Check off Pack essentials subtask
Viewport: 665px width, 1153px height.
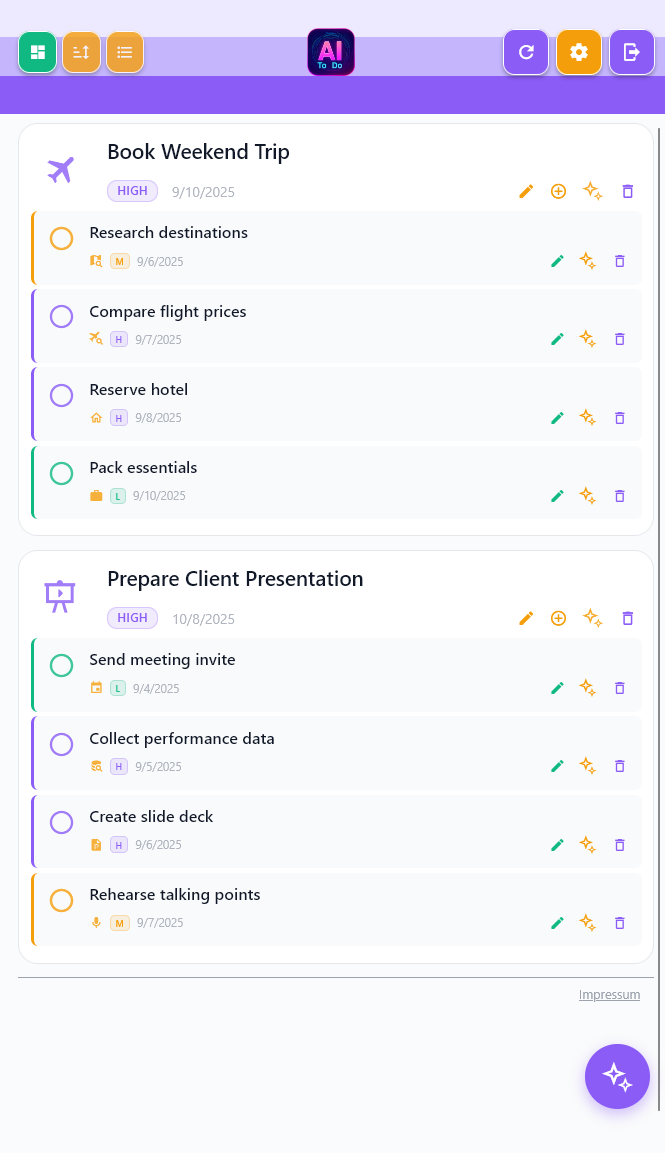click(x=62, y=474)
